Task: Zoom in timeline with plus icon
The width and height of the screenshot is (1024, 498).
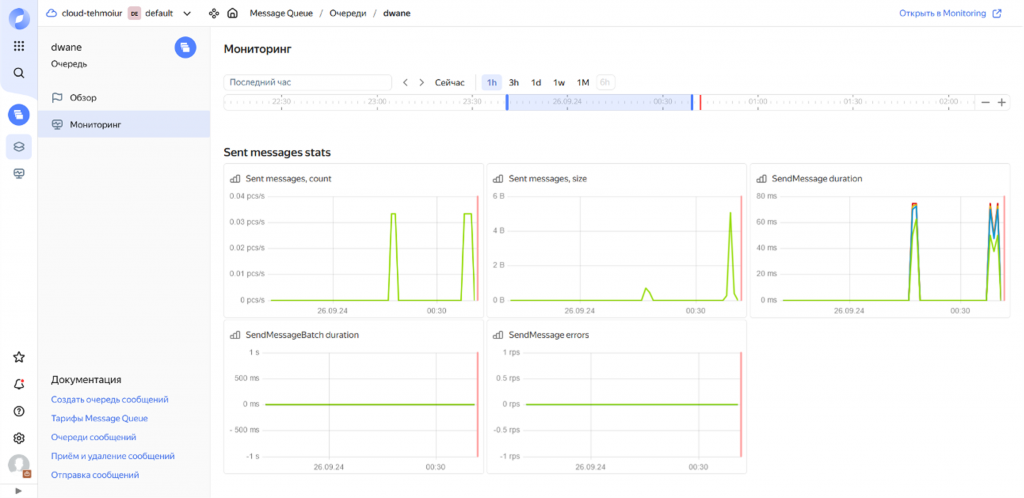Action: [1001, 102]
